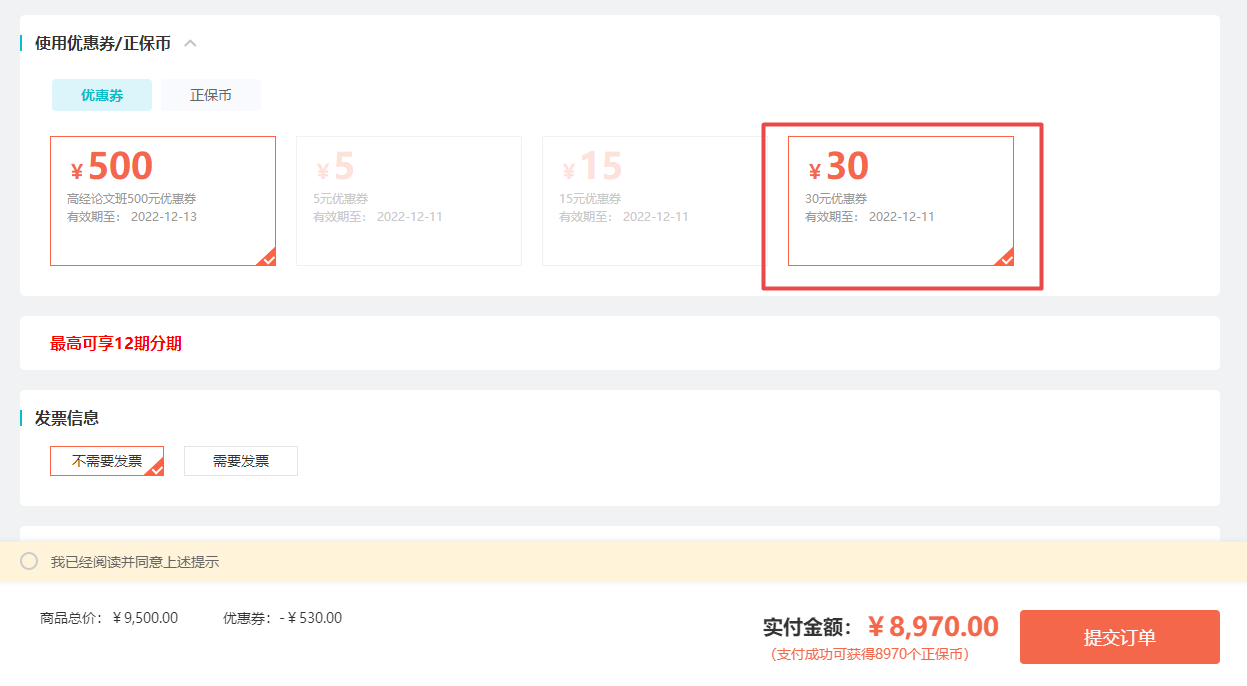Select the ¥15 元优惠券 card
This screenshot has height=686, width=1247.
(x=654, y=200)
